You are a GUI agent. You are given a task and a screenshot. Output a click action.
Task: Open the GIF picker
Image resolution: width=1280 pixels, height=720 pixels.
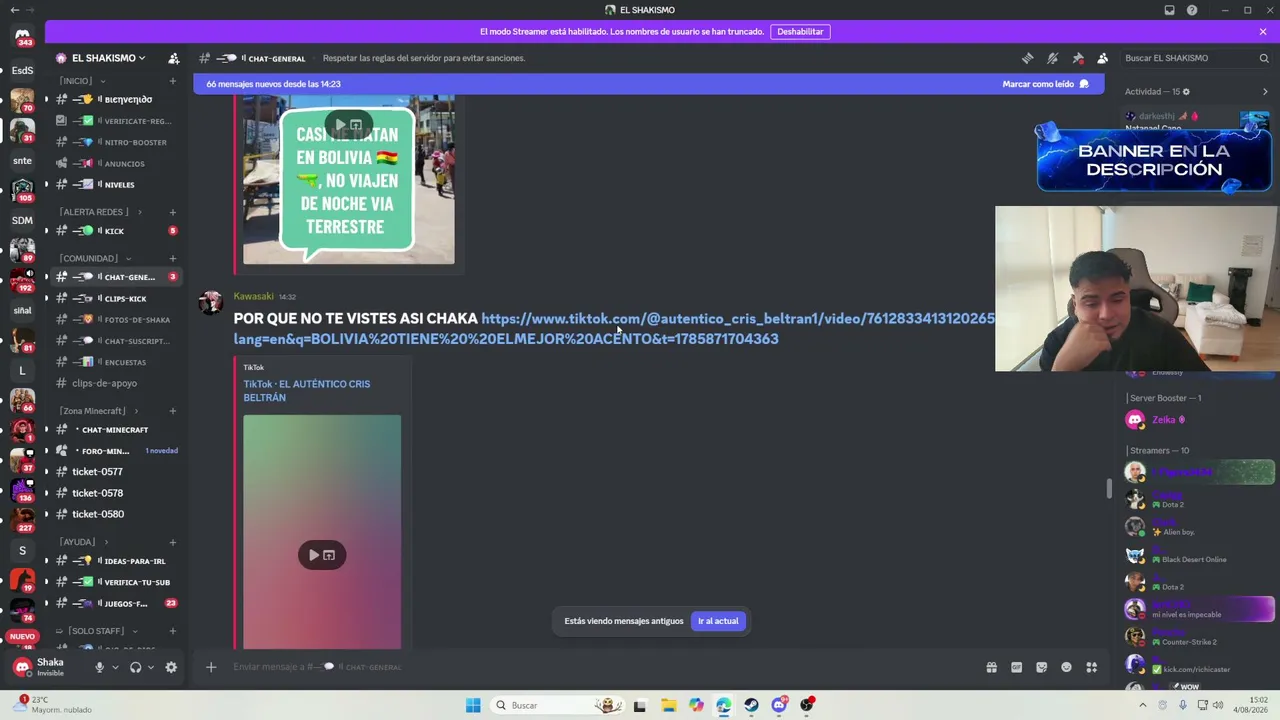click(1017, 667)
